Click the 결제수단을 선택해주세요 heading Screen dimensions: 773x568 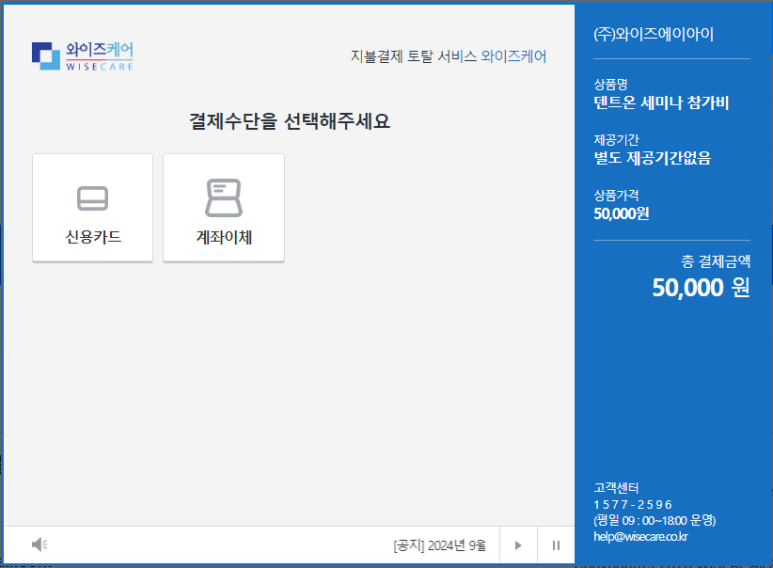click(290, 121)
